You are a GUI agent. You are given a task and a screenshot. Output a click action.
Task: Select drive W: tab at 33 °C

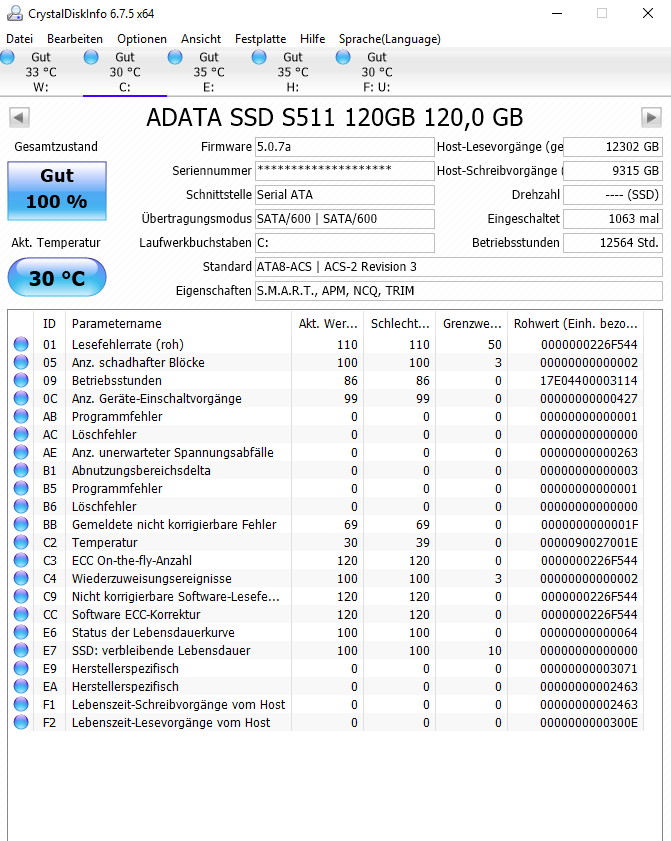click(x=41, y=72)
